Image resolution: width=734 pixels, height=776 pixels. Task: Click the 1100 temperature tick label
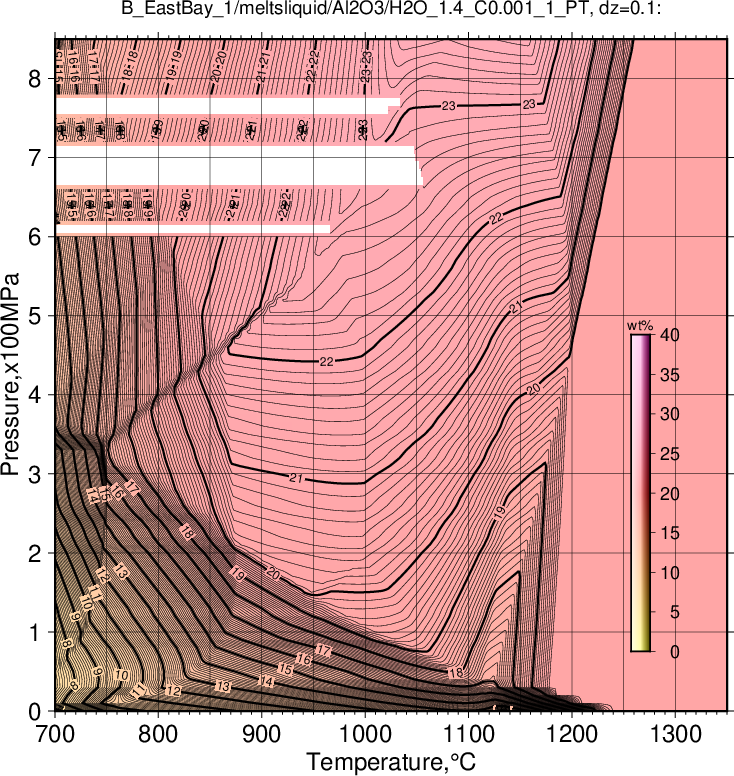pyautogui.click(x=468, y=734)
